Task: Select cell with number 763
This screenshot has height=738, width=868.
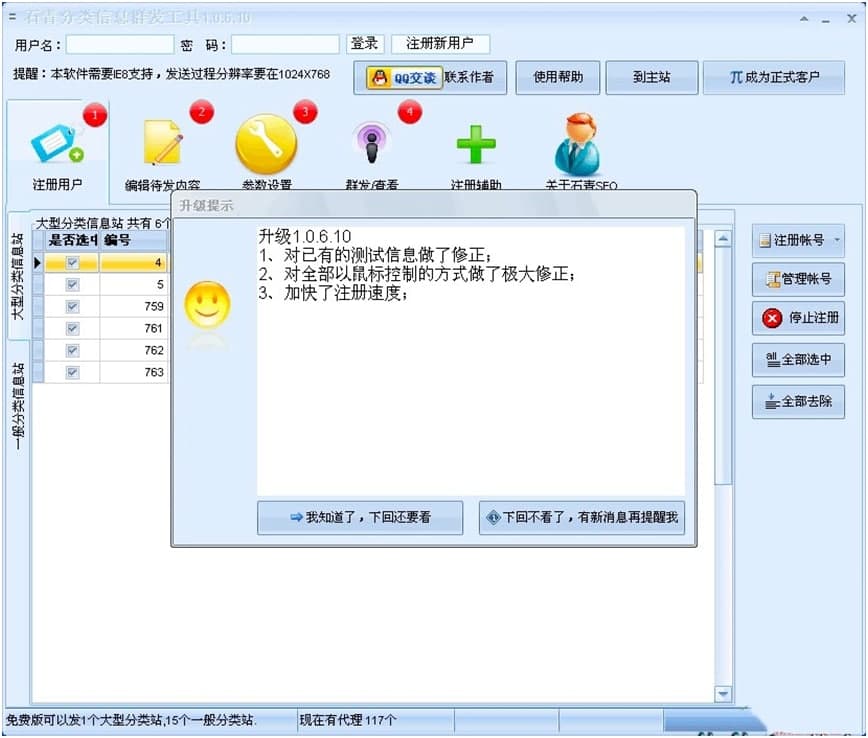Action: tap(133, 373)
